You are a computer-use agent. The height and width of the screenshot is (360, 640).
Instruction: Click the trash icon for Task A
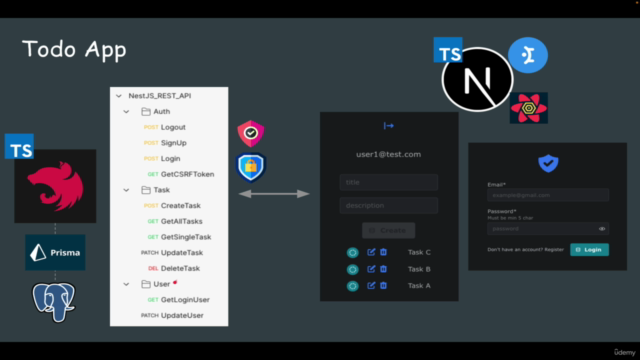point(383,285)
